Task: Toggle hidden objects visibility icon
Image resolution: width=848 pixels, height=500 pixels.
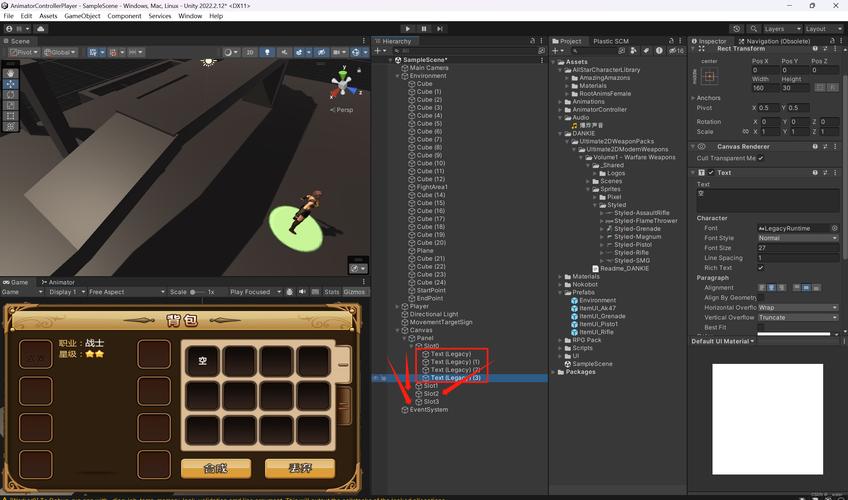Action: coord(321,52)
